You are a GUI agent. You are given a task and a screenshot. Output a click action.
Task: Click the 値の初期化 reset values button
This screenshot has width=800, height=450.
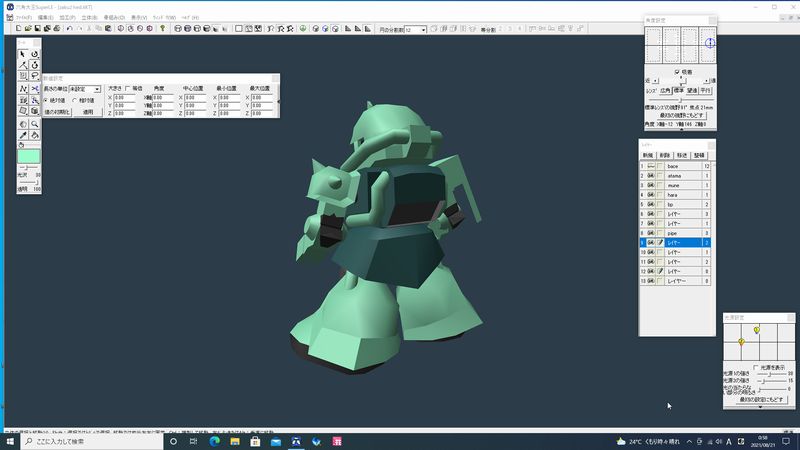[x=57, y=112]
